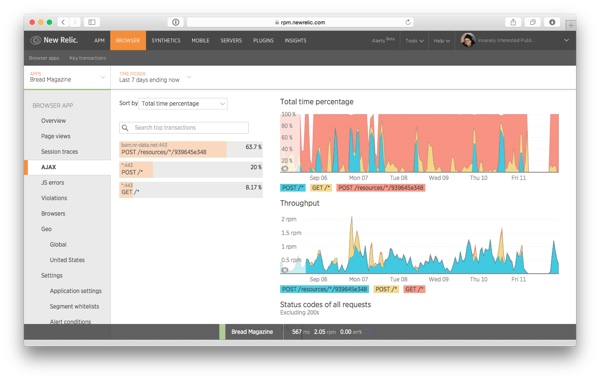This screenshot has width=600, height=381.
Task: Select the BROWSER tab
Action: point(128,41)
